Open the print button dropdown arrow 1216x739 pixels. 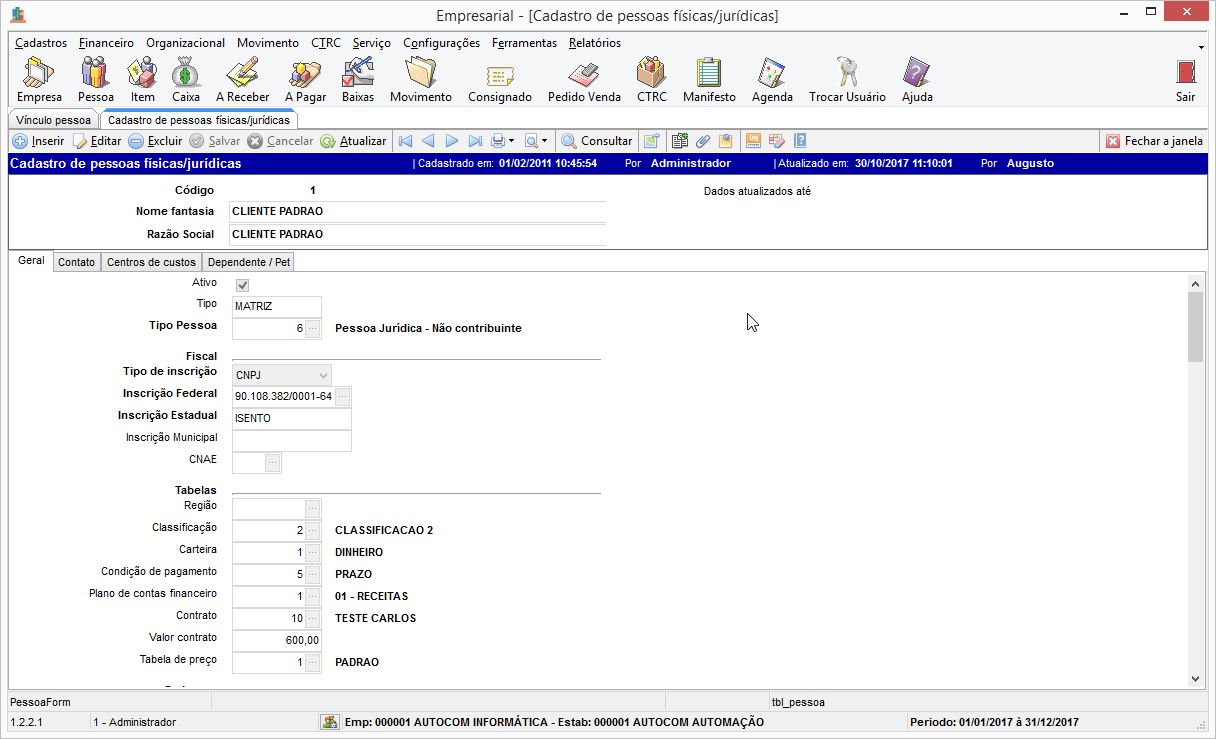click(x=511, y=141)
